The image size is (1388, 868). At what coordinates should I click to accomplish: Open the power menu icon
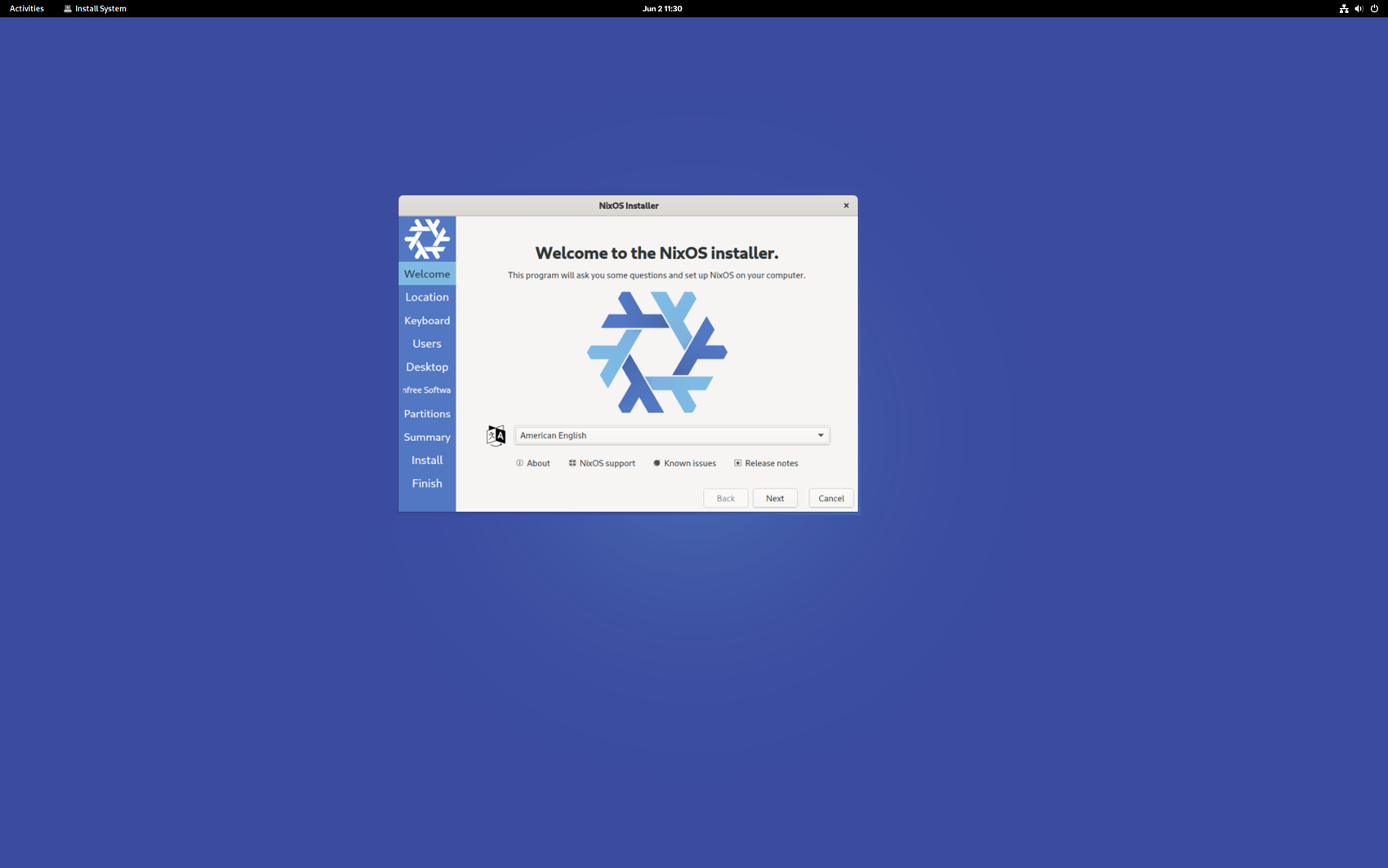click(1374, 9)
